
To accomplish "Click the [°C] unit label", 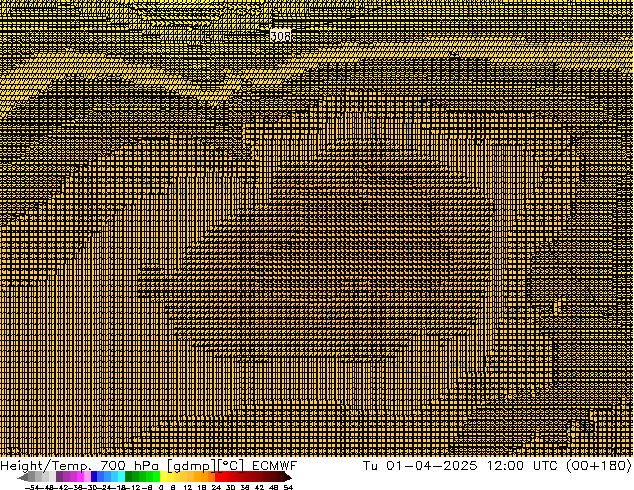I will (x=231, y=466).
